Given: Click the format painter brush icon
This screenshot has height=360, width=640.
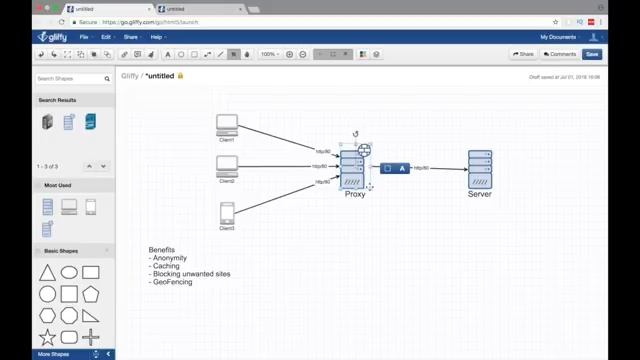Looking at the screenshot, I should coord(151,54).
